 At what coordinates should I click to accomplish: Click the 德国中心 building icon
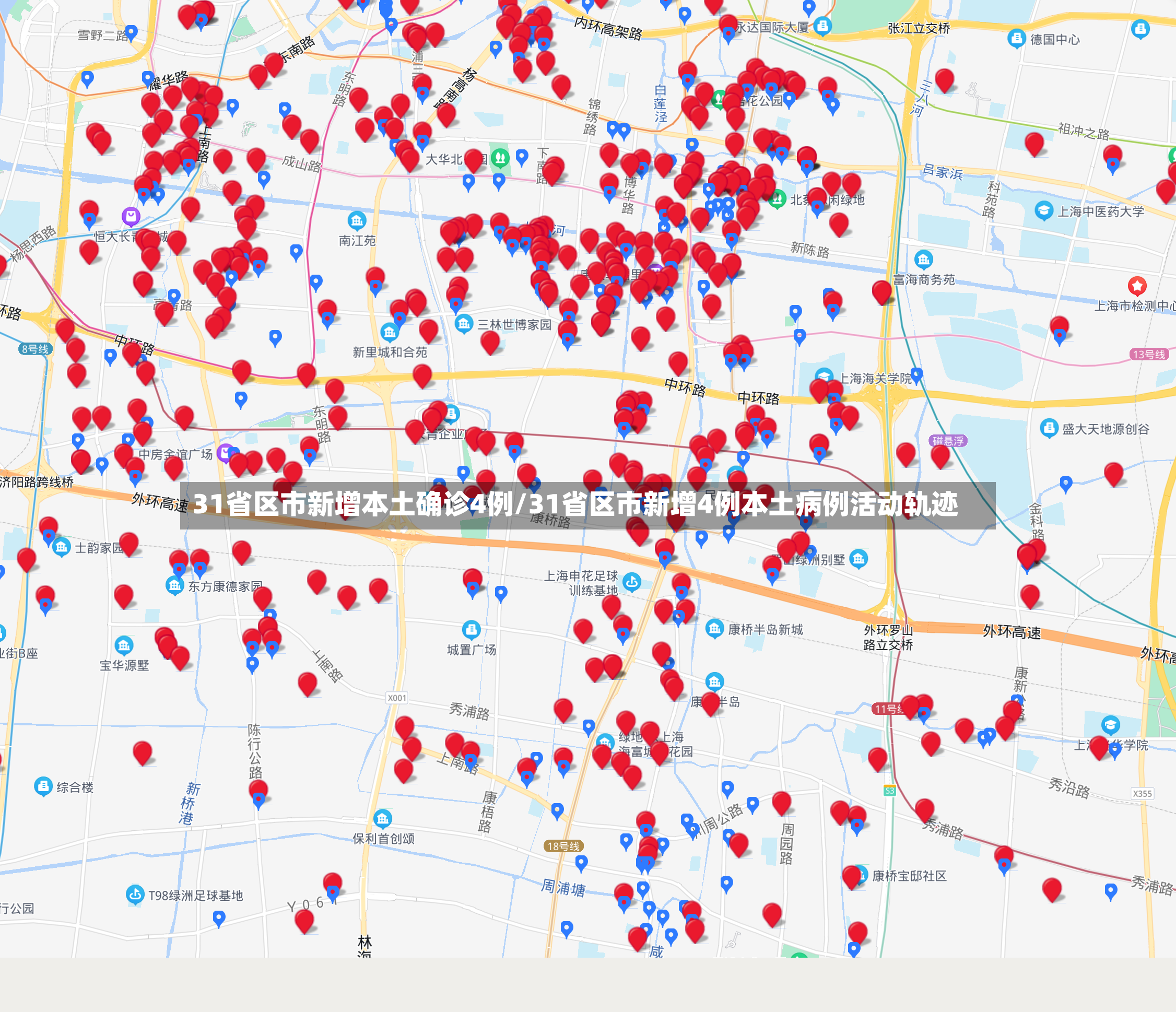pos(1016,39)
